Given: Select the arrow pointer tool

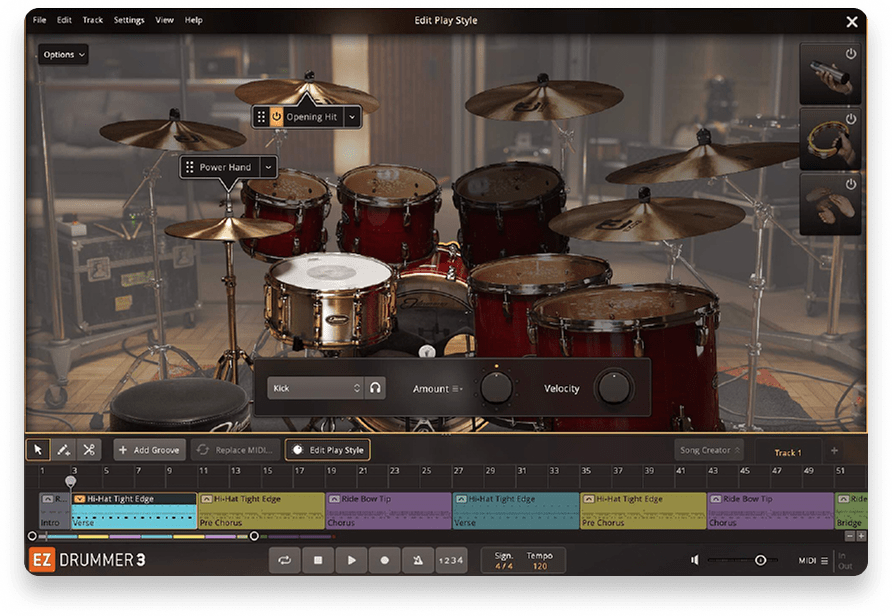Looking at the screenshot, I should [x=38, y=450].
